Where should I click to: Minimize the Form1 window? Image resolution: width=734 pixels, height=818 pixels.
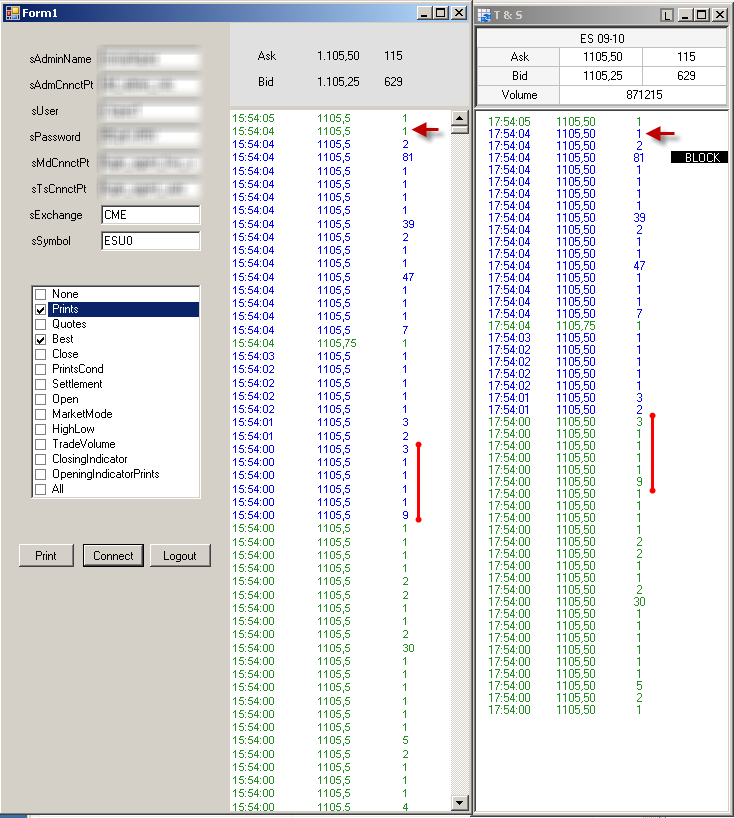pyautogui.click(x=424, y=13)
